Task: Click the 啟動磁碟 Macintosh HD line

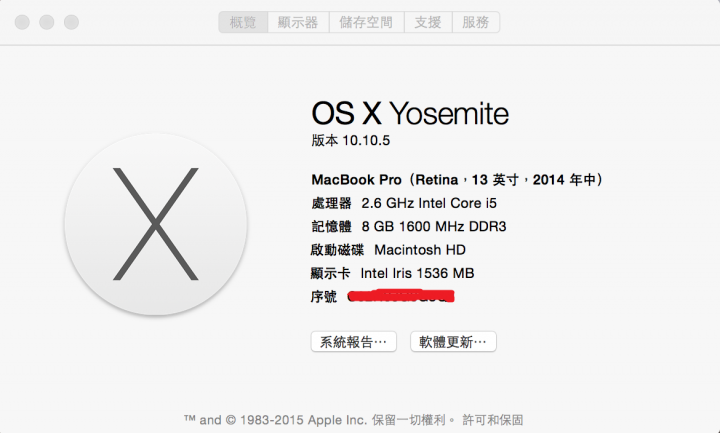Action: (x=388, y=250)
